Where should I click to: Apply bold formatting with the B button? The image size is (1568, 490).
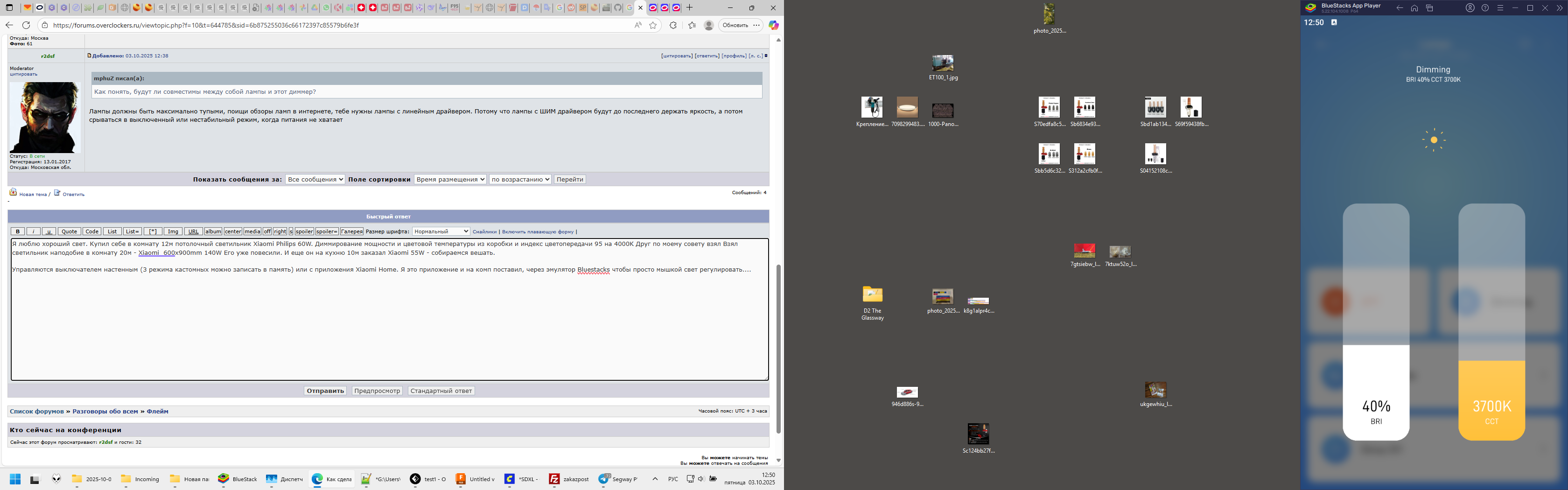18,231
